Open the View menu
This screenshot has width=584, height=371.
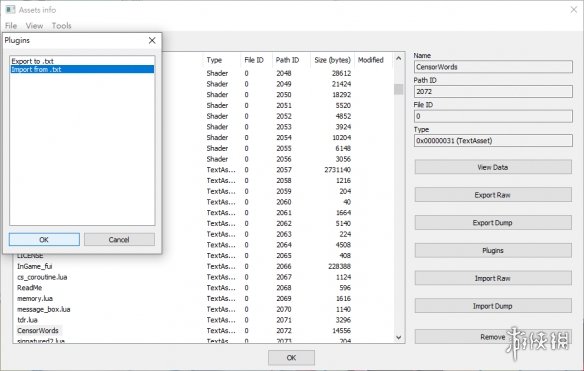coord(34,26)
